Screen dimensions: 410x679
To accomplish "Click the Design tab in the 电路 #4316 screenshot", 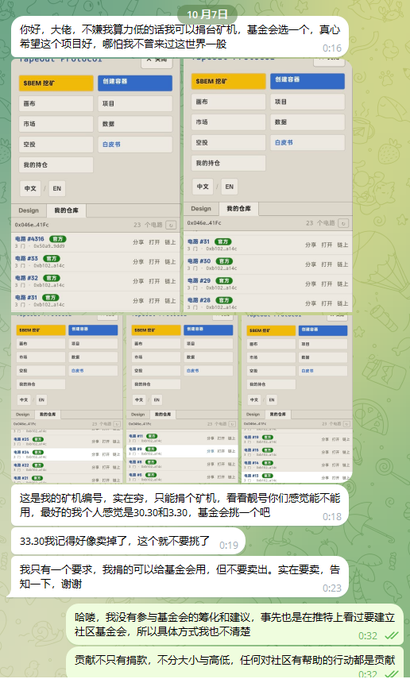I will pos(29,210).
